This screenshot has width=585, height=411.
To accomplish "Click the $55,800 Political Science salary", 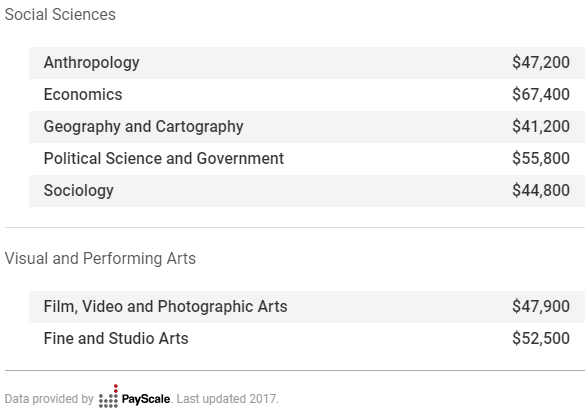I will click(x=541, y=159).
